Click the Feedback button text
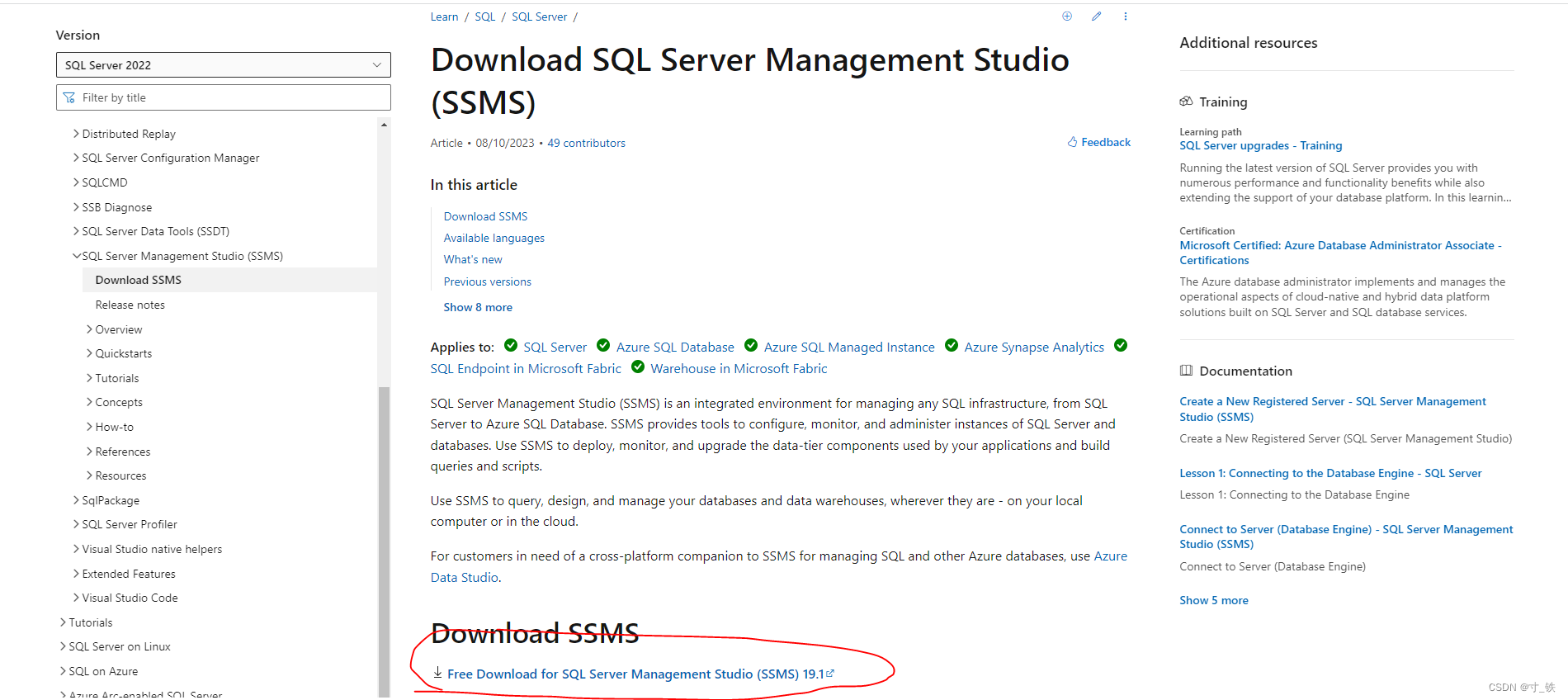The height and width of the screenshot is (700, 1568). pyautogui.click(x=1106, y=142)
